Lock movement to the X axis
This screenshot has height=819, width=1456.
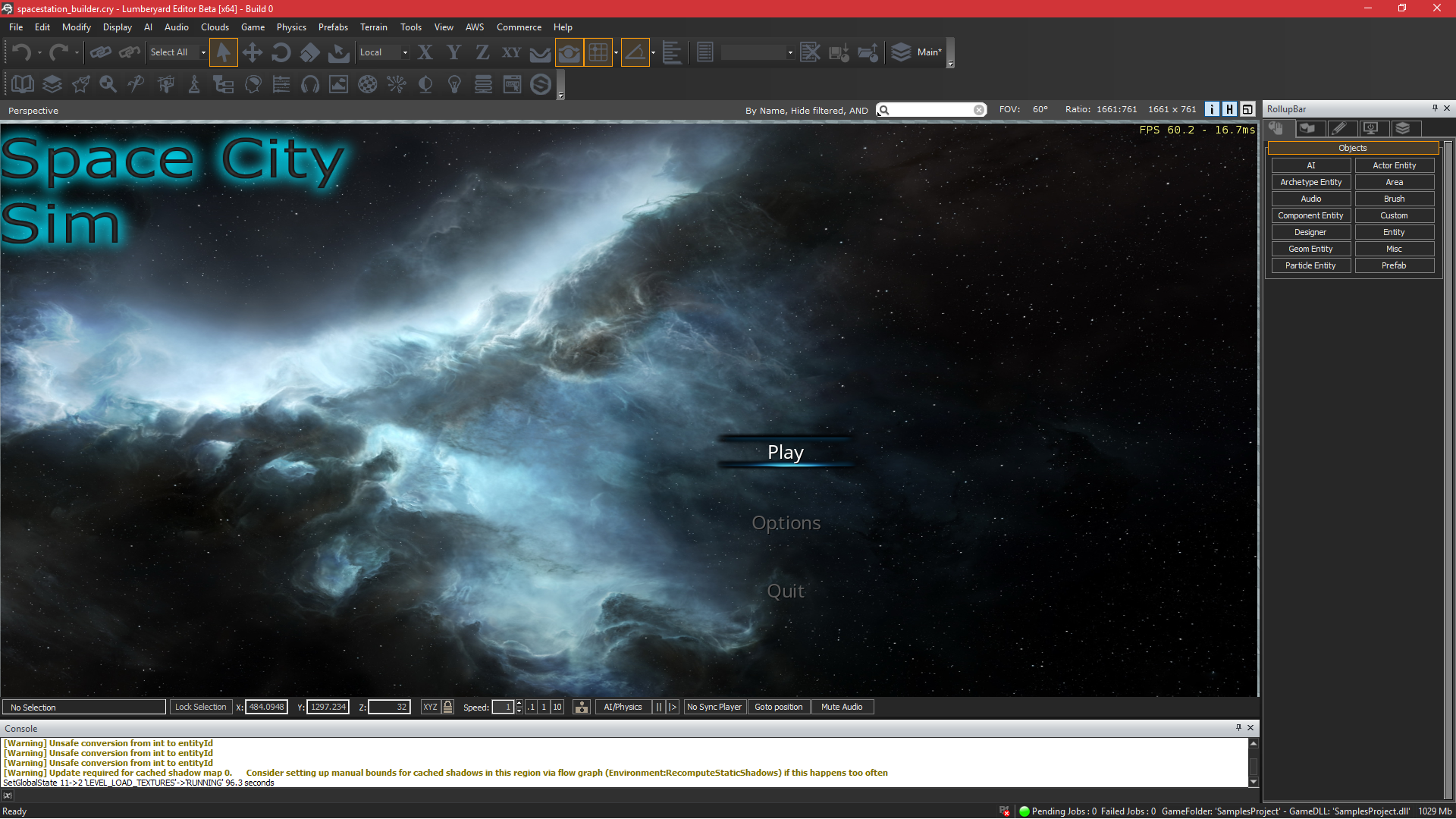pos(425,52)
